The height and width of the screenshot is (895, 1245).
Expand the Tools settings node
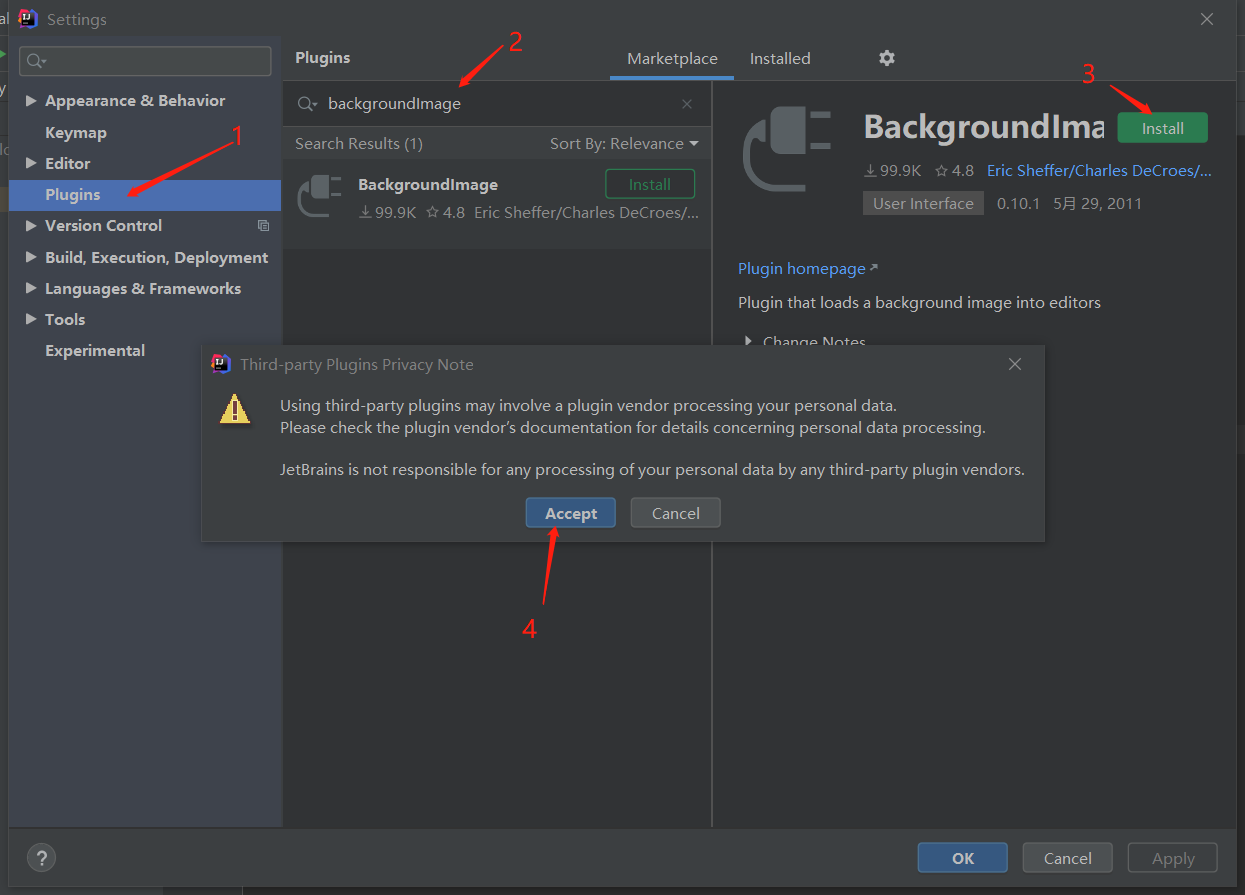(31, 320)
